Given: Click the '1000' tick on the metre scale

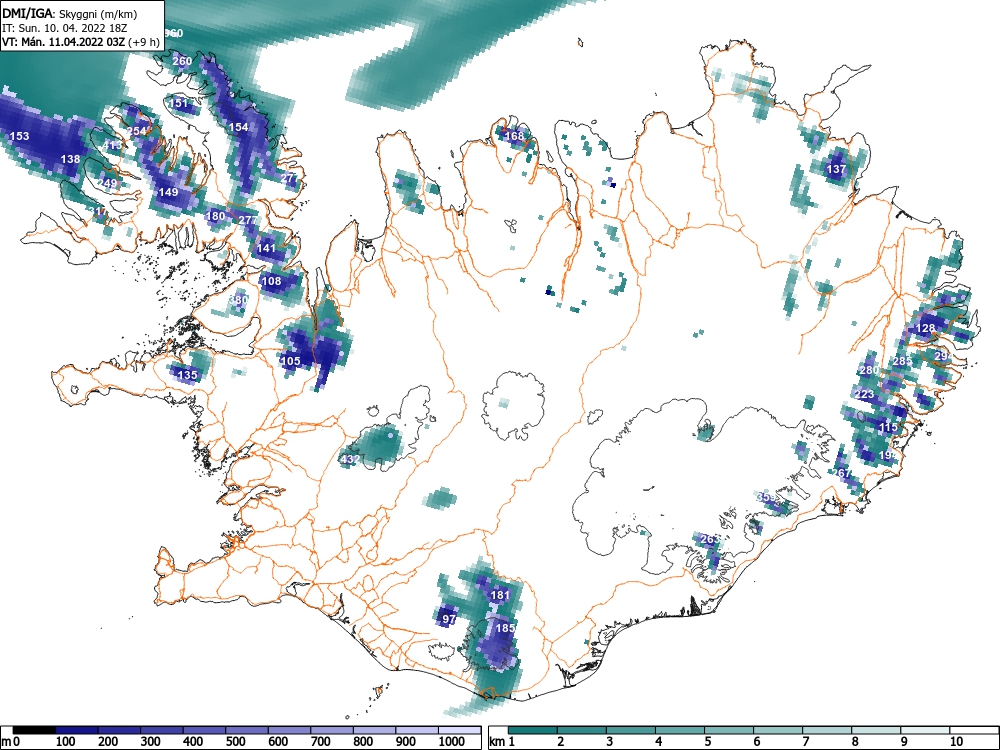Looking at the screenshot, I should click(452, 741).
